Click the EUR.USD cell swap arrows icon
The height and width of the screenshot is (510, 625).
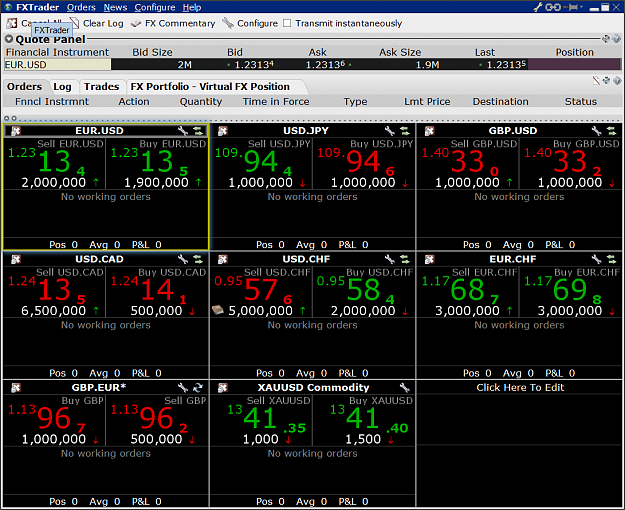click(198, 130)
